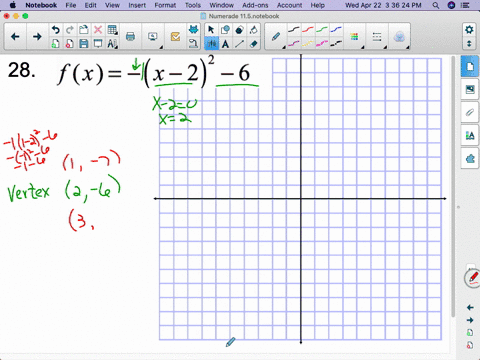Toggle the highlighted Pens tool button
The height and width of the screenshot is (360, 480).
pos(211,44)
